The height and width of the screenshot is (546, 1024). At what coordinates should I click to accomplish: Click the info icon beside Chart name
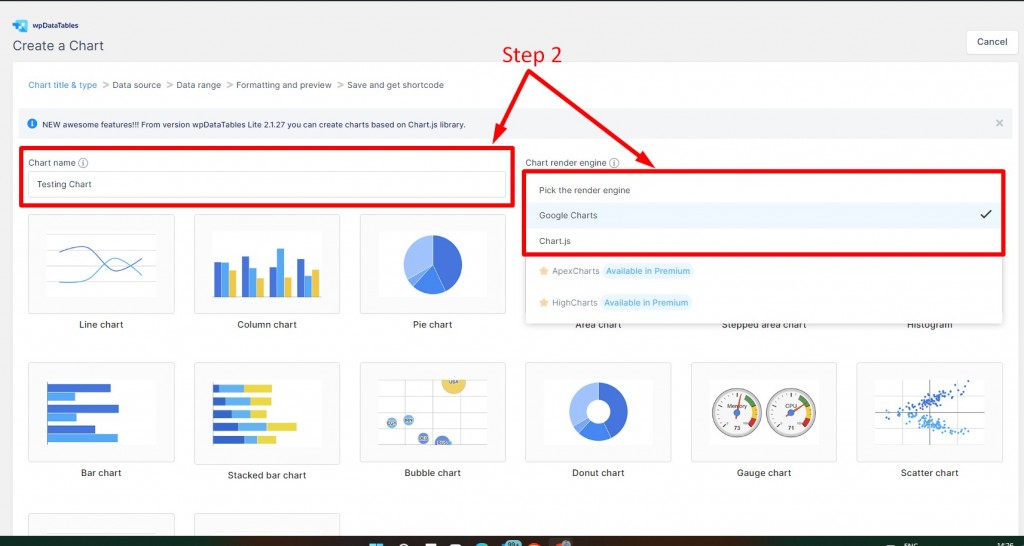coord(83,163)
